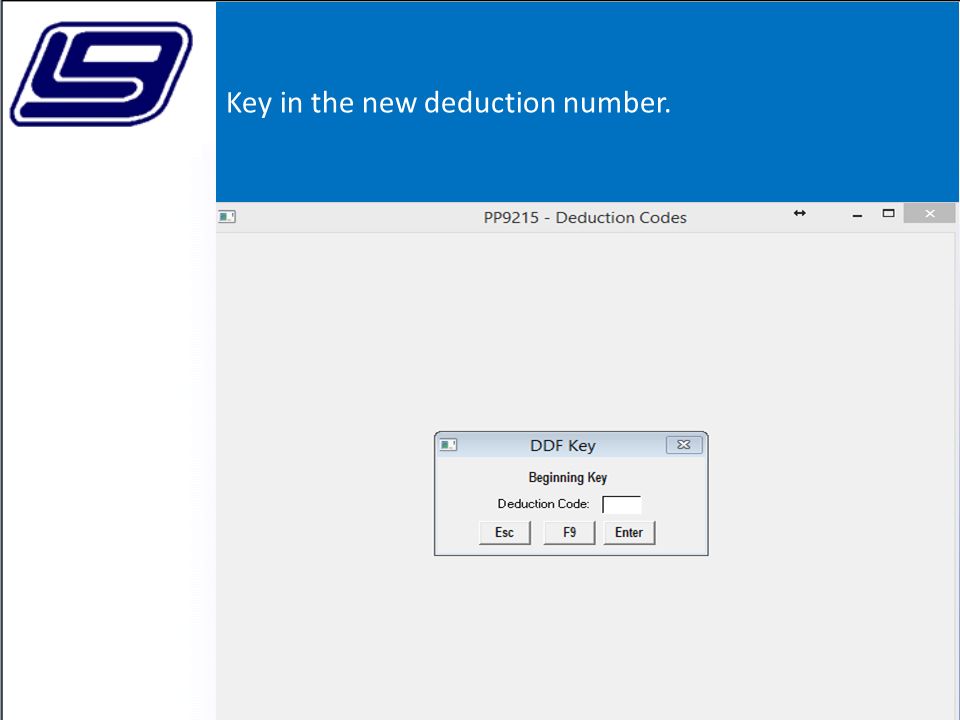Viewport: 960px width, 720px height.
Task: Click the 'DDF Key' dialog title
Action: [563, 446]
